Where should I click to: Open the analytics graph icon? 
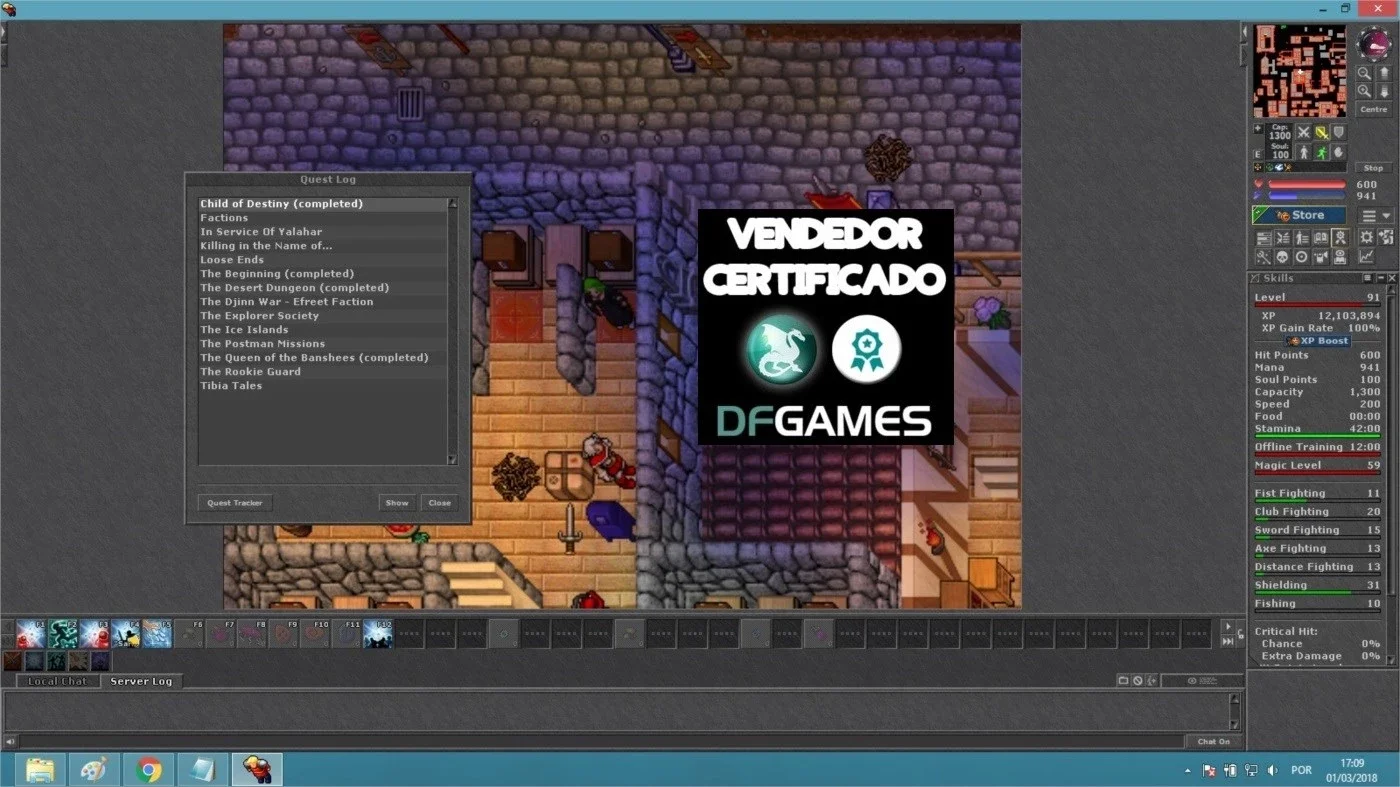[1366, 257]
